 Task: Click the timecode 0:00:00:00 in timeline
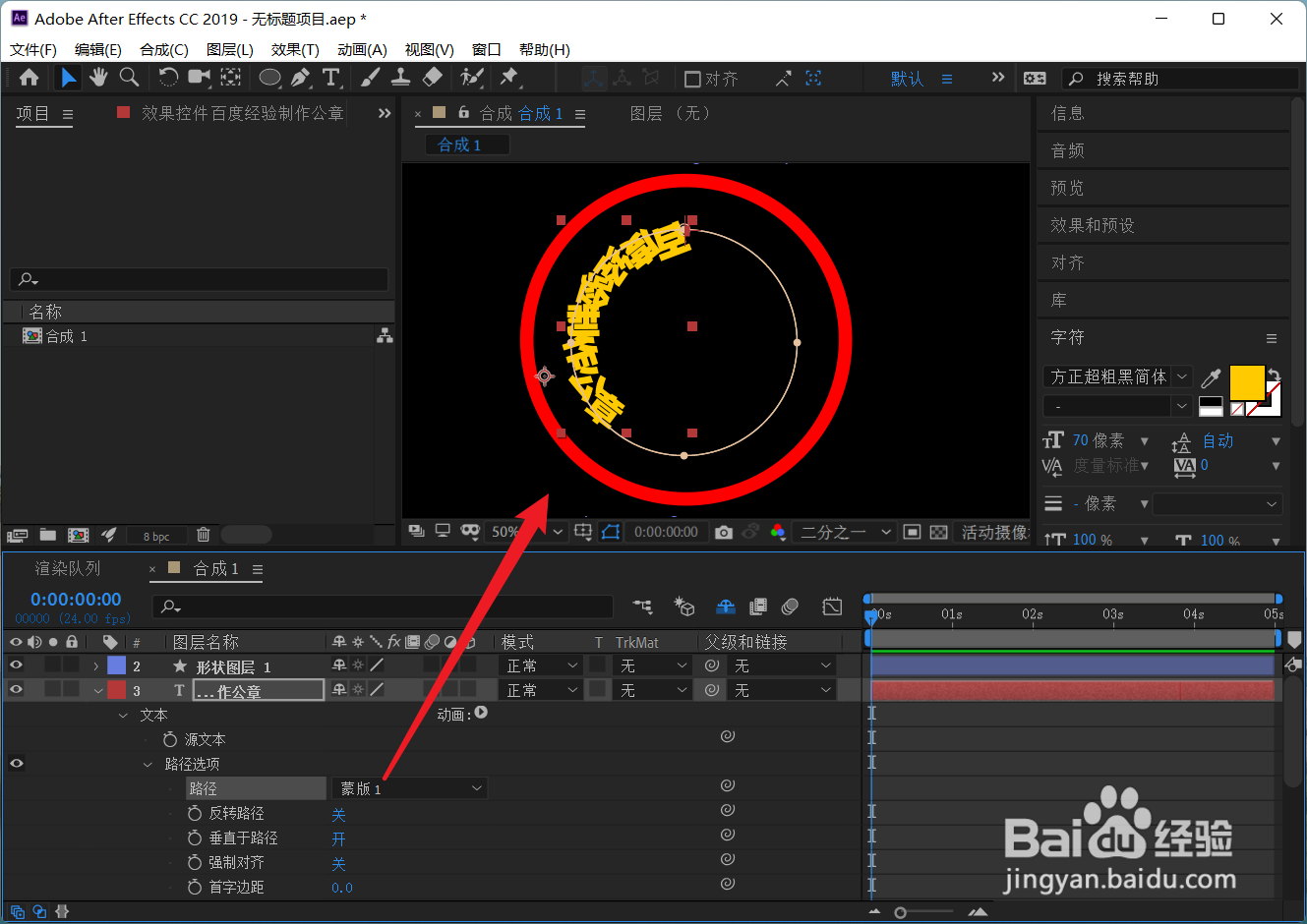(76, 600)
